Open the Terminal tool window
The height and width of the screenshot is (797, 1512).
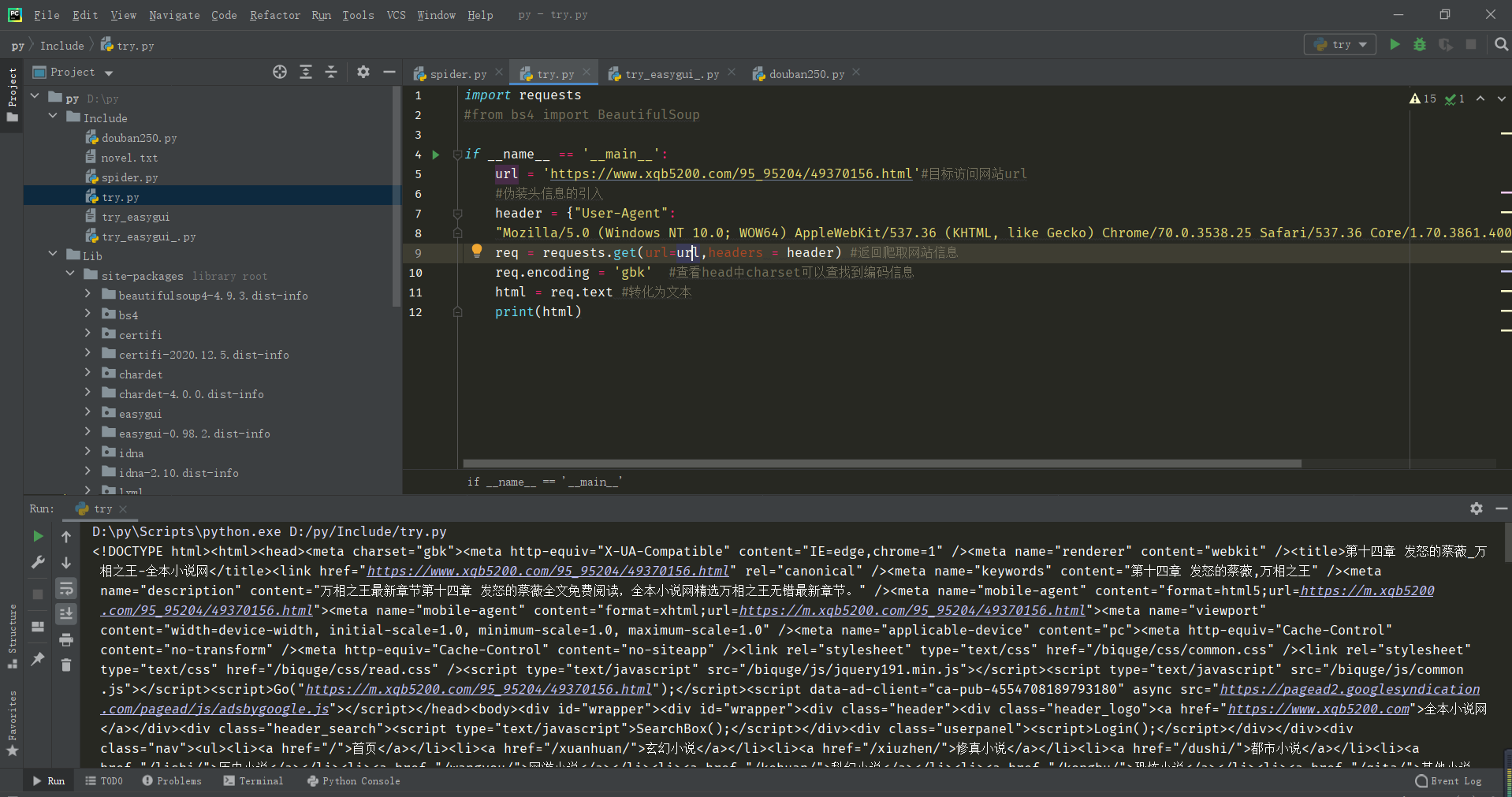(x=253, y=781)
